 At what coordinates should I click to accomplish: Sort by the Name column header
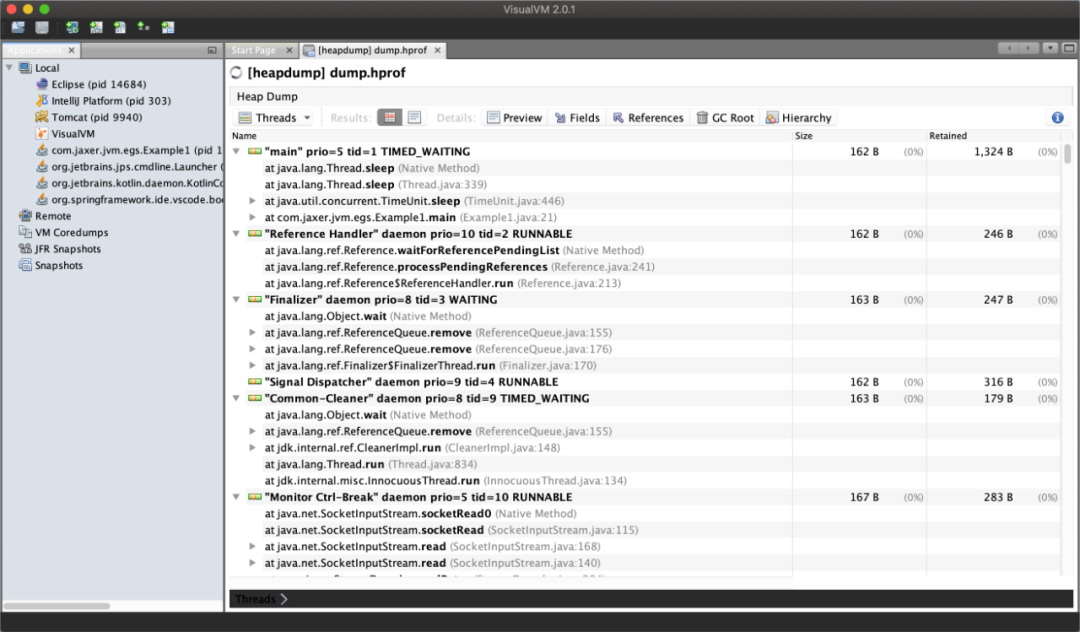(510, 136)
